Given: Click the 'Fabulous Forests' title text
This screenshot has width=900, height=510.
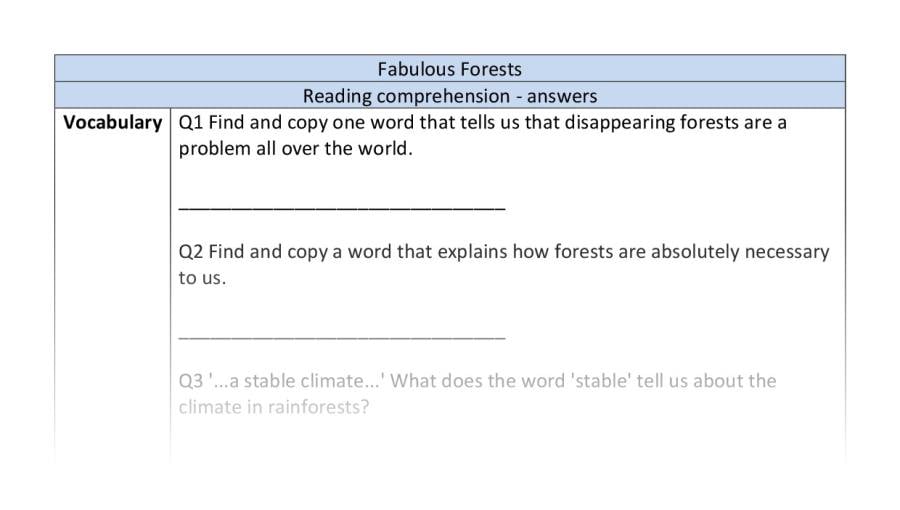Looking at the screenshot, I should click(449, 69).
